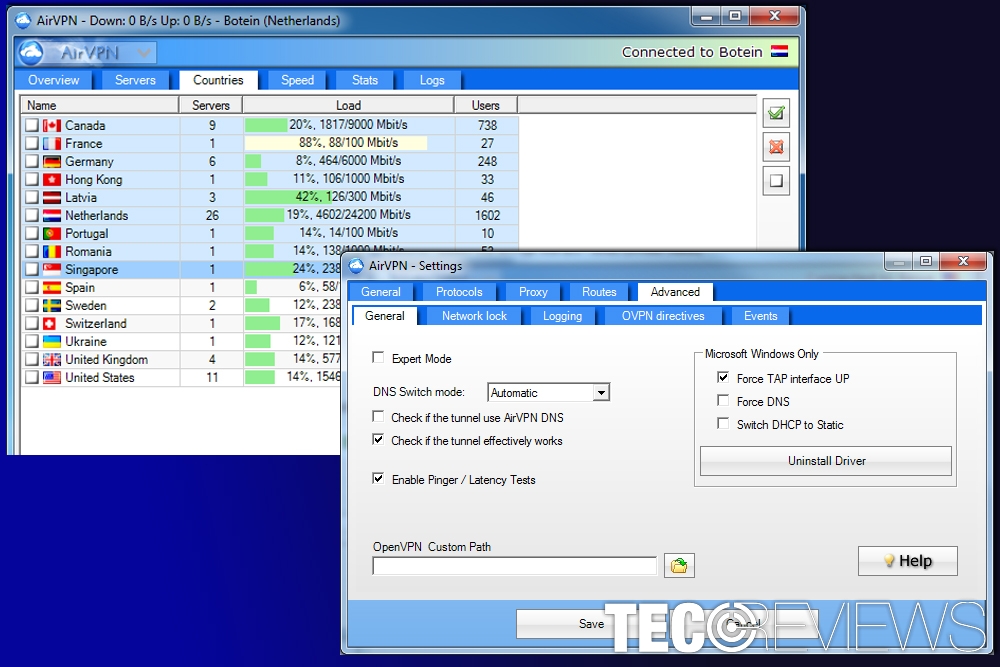Screen dimensions: 1000x667
Task: Click the United Kingdom flag icon in the list
Action: tap(52, 360)
